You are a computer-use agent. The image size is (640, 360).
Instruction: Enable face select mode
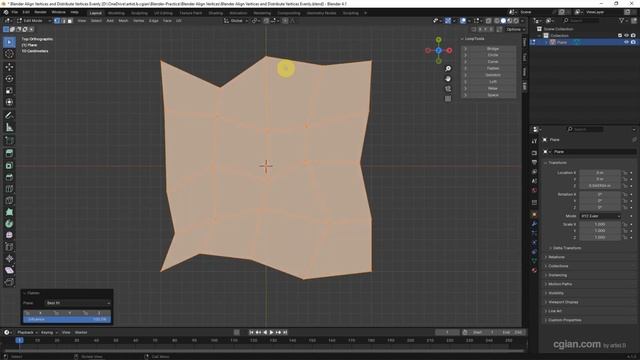click(70, 20)
